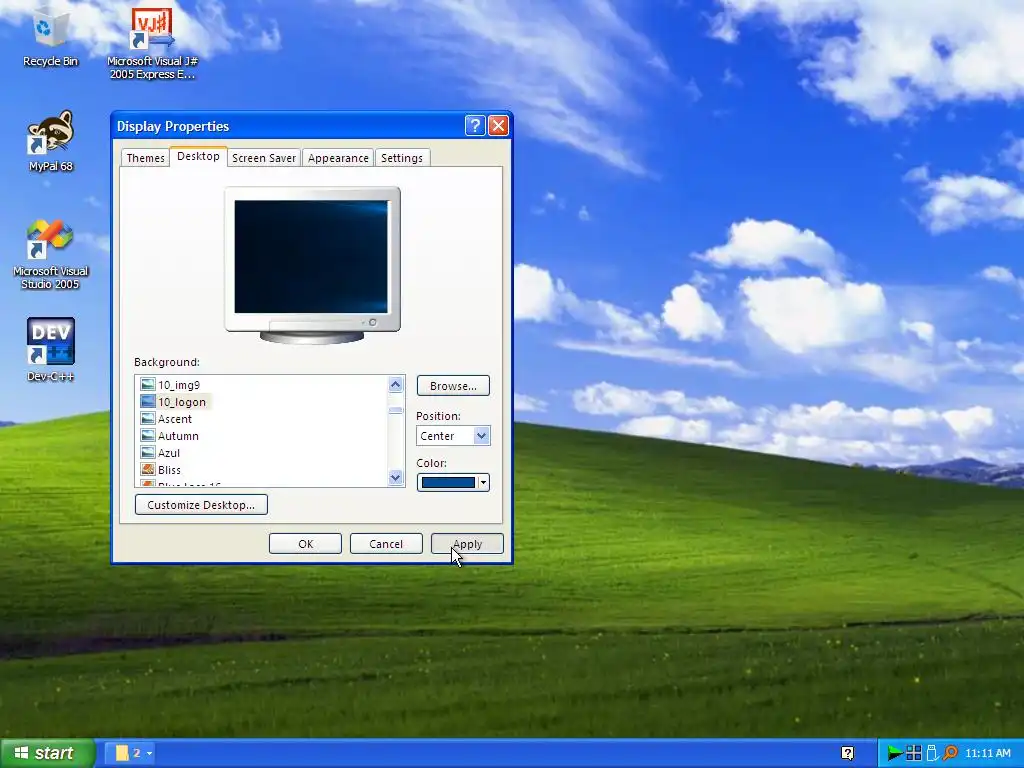Image resolution: width=1024 pixels, height=768 pixels.
Task: Click the Browse... button
Action: coord(453,386)
